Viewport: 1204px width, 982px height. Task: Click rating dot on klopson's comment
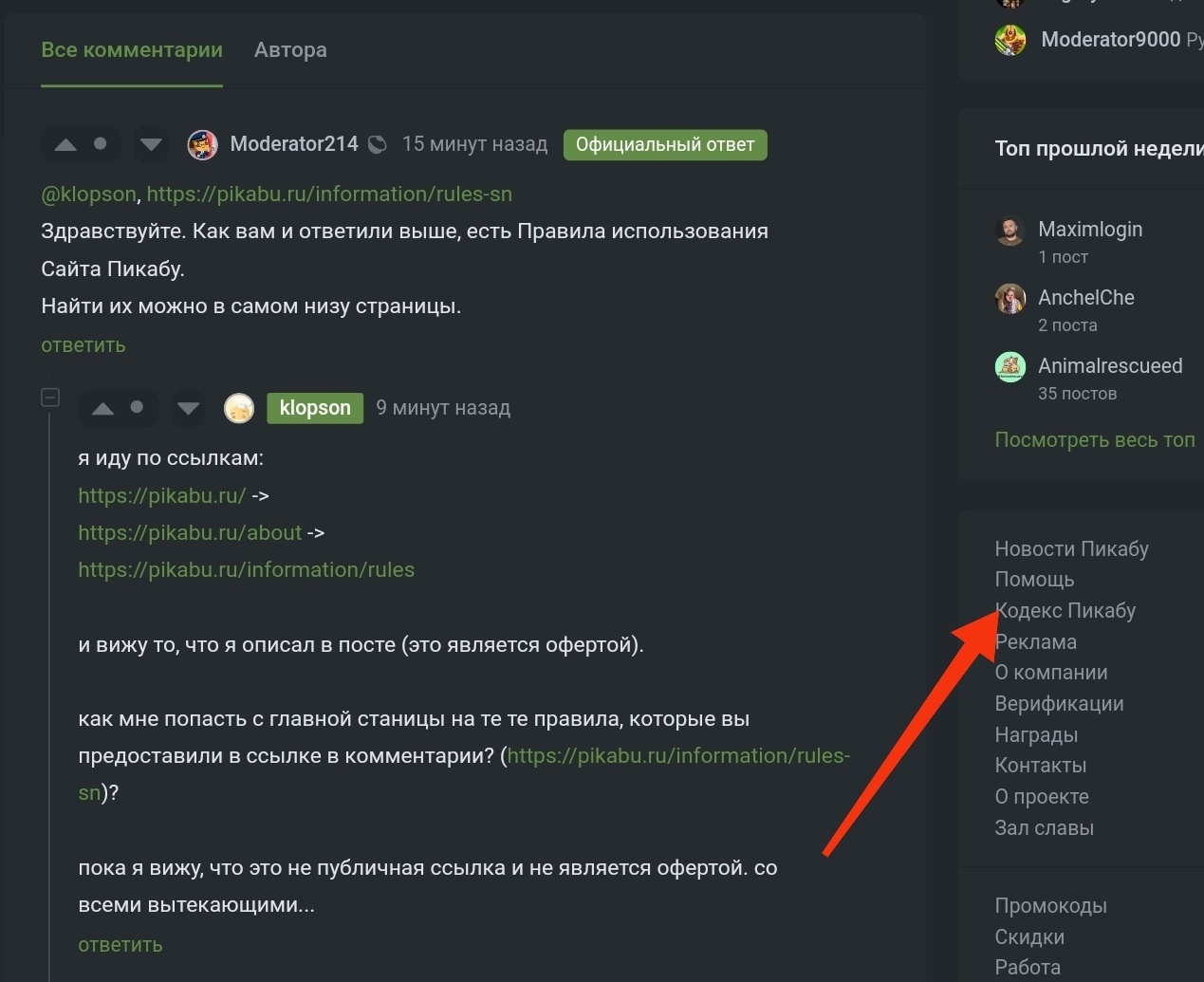click(x=138, y=408)
